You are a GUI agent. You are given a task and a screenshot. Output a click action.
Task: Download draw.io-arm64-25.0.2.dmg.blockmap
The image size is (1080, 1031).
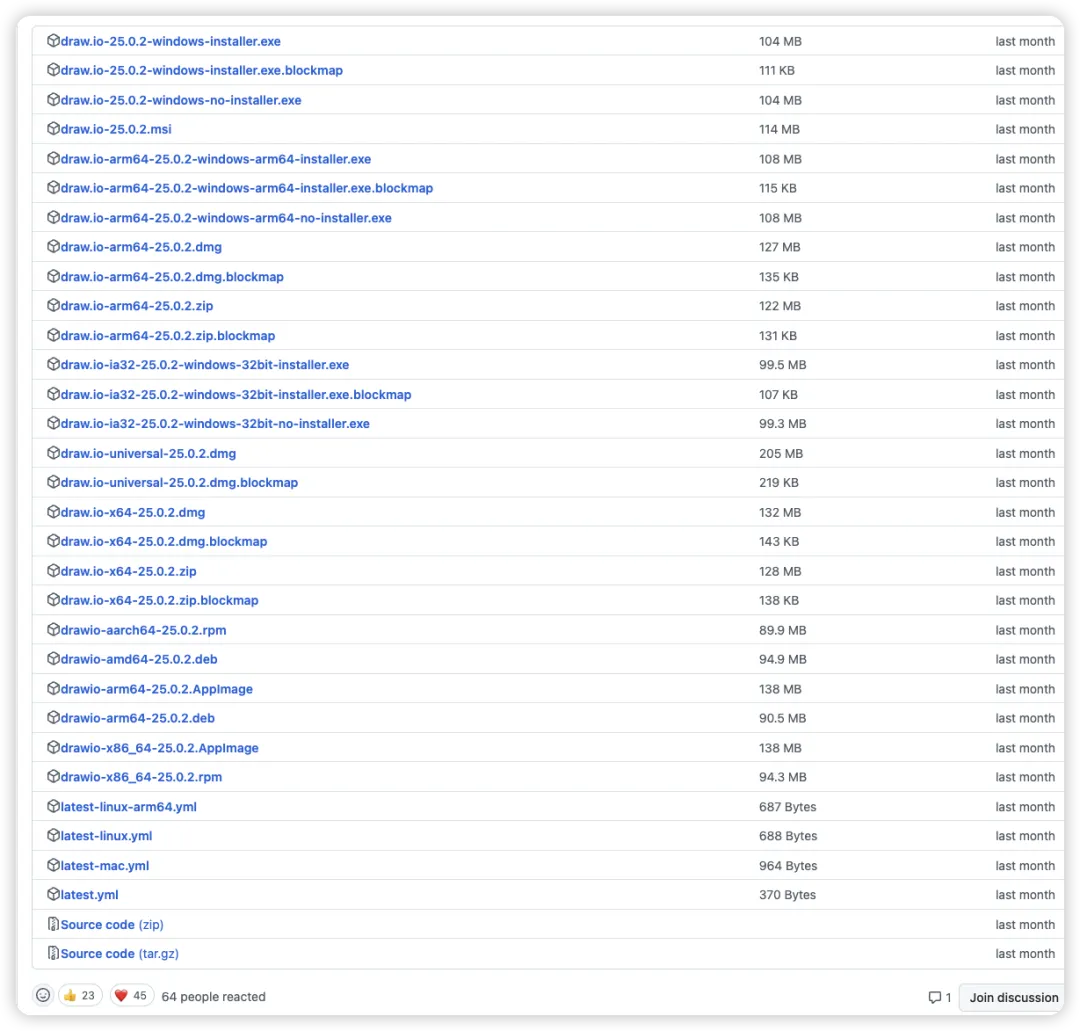coord(172,277)
